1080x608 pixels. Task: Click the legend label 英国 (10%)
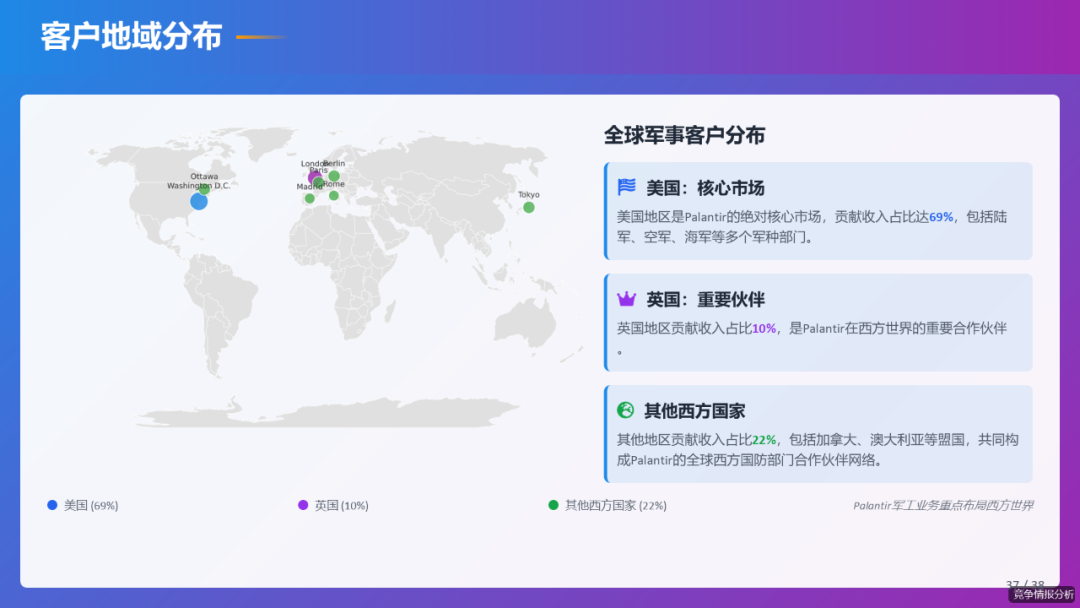click(342, 505)
